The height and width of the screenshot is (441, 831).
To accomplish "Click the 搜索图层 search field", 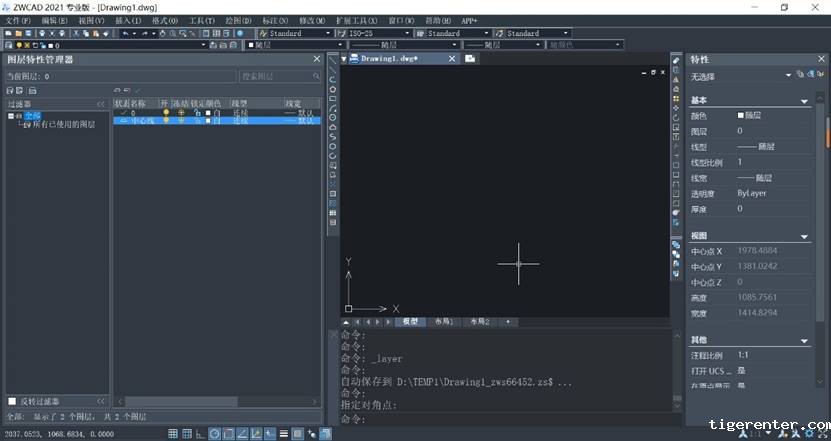I will (278, 76).
